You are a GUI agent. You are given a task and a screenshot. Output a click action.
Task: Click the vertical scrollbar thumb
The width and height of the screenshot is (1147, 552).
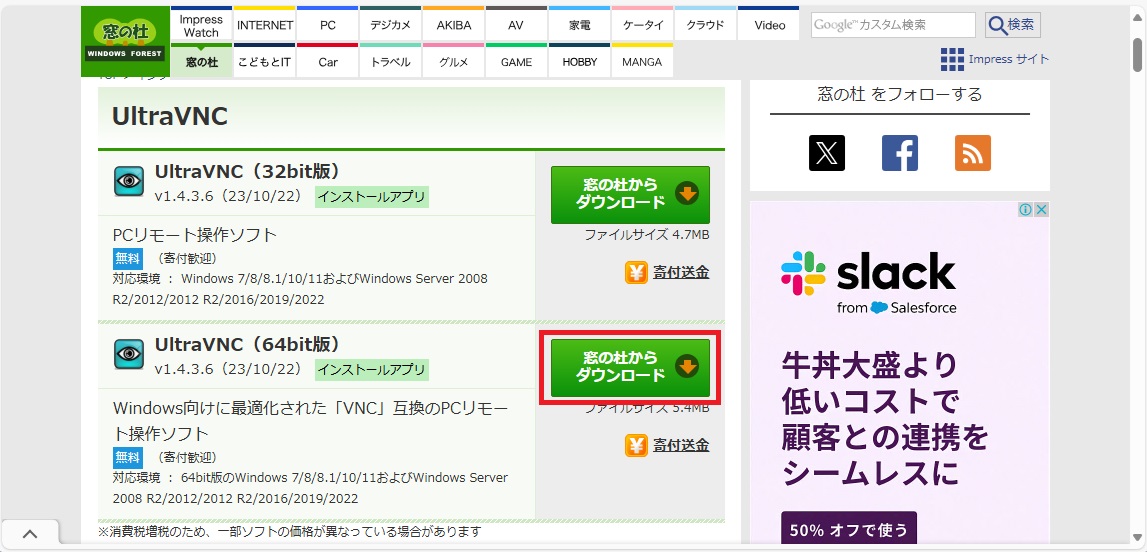[1137, 55]
